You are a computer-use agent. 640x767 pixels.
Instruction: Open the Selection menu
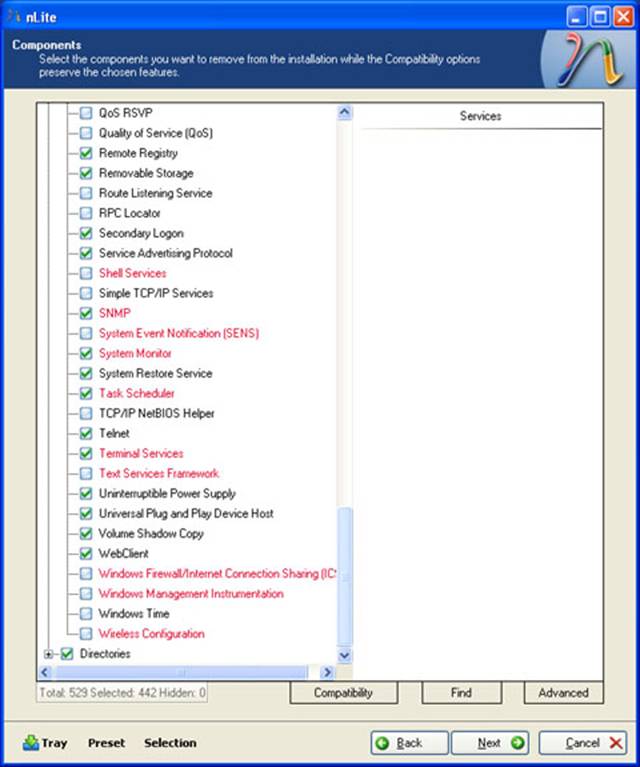click(x=170, y=743)
